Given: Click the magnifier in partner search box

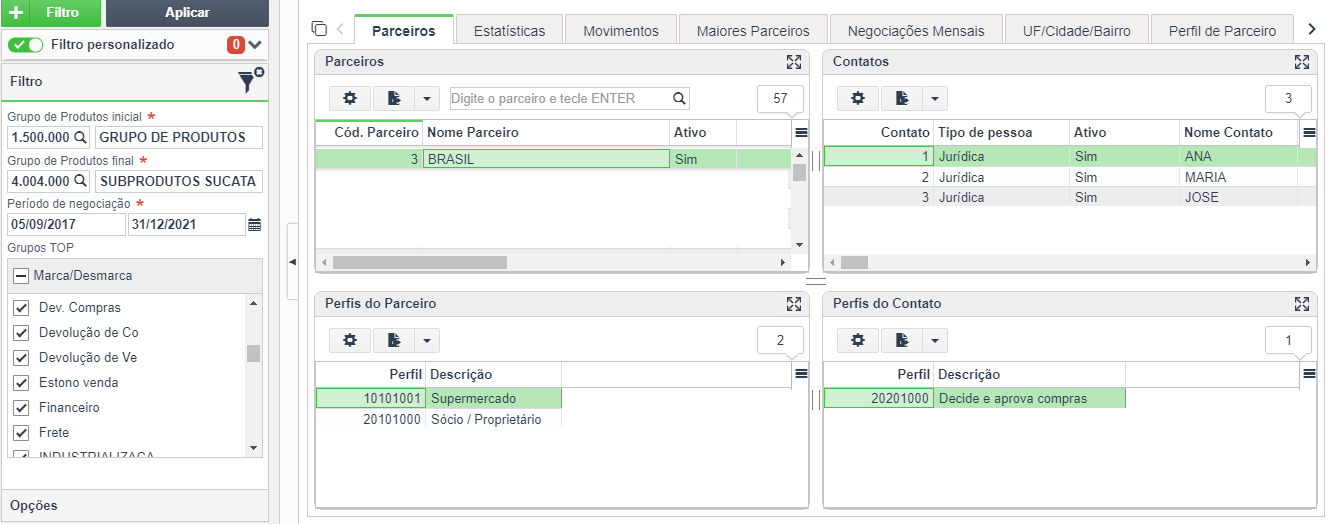Looking at the screenshot, I should pos(679,98).
